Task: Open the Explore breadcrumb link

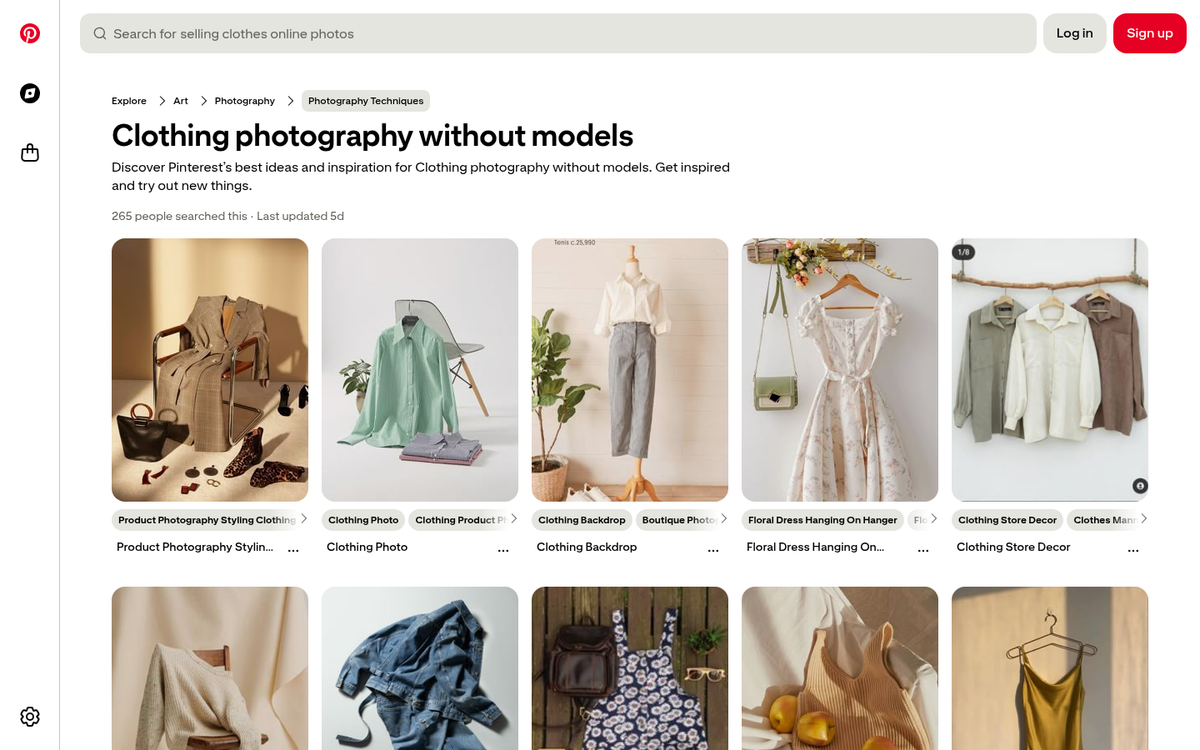Action: pos(128,100)
